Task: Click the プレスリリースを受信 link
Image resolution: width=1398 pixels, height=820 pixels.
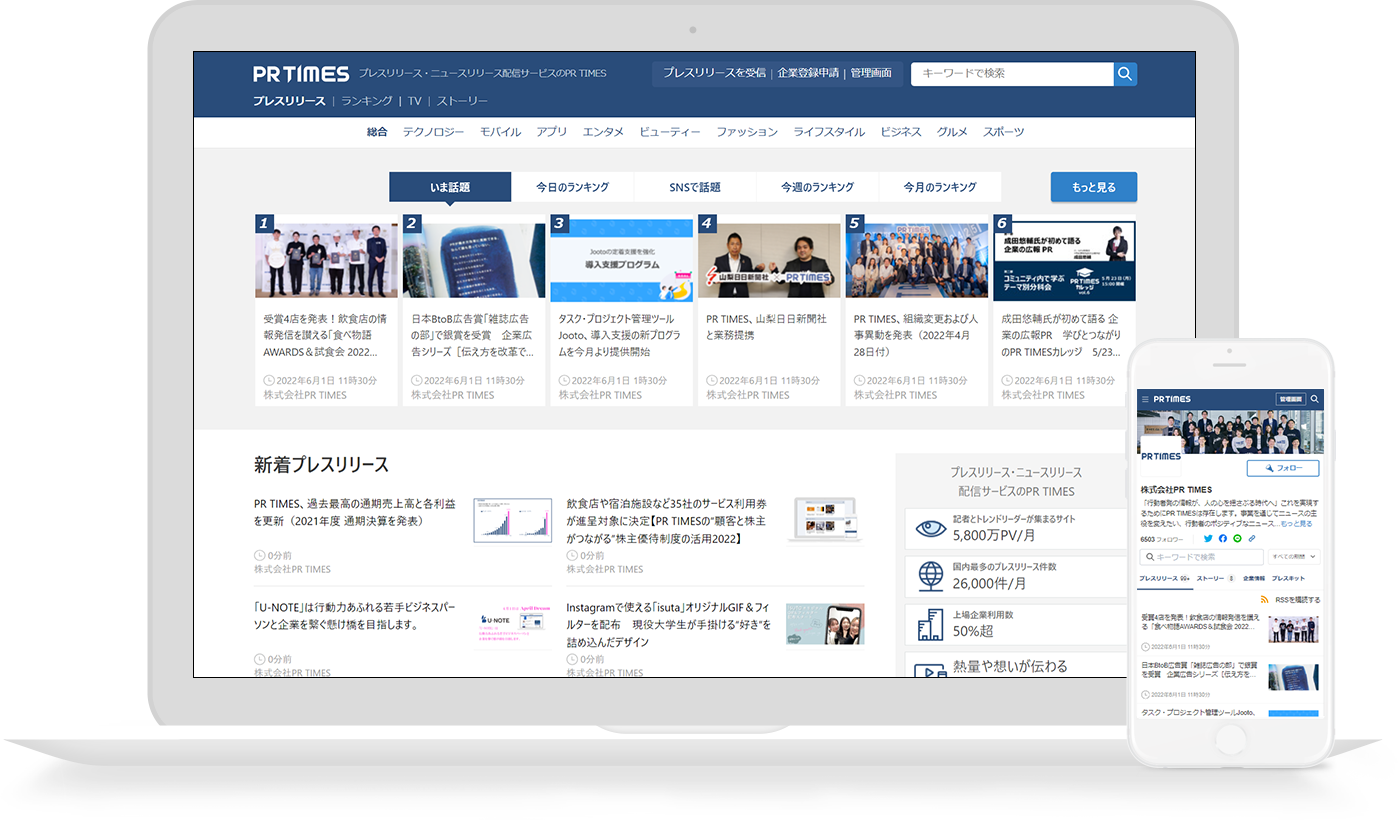Action: pos(714,73)
